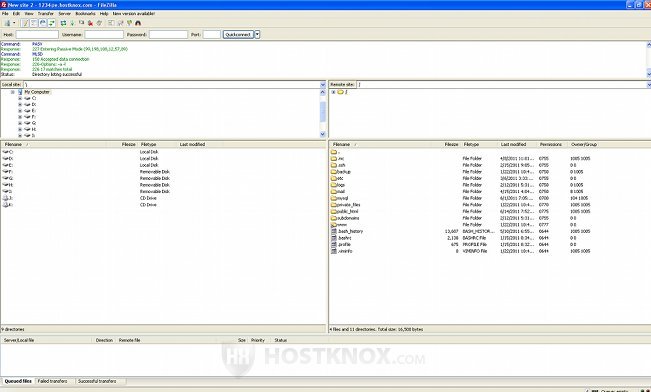This screenshot has width=651, height=392.
Task: Refresh the file and folder lists
Action: (x=64, y=23)
